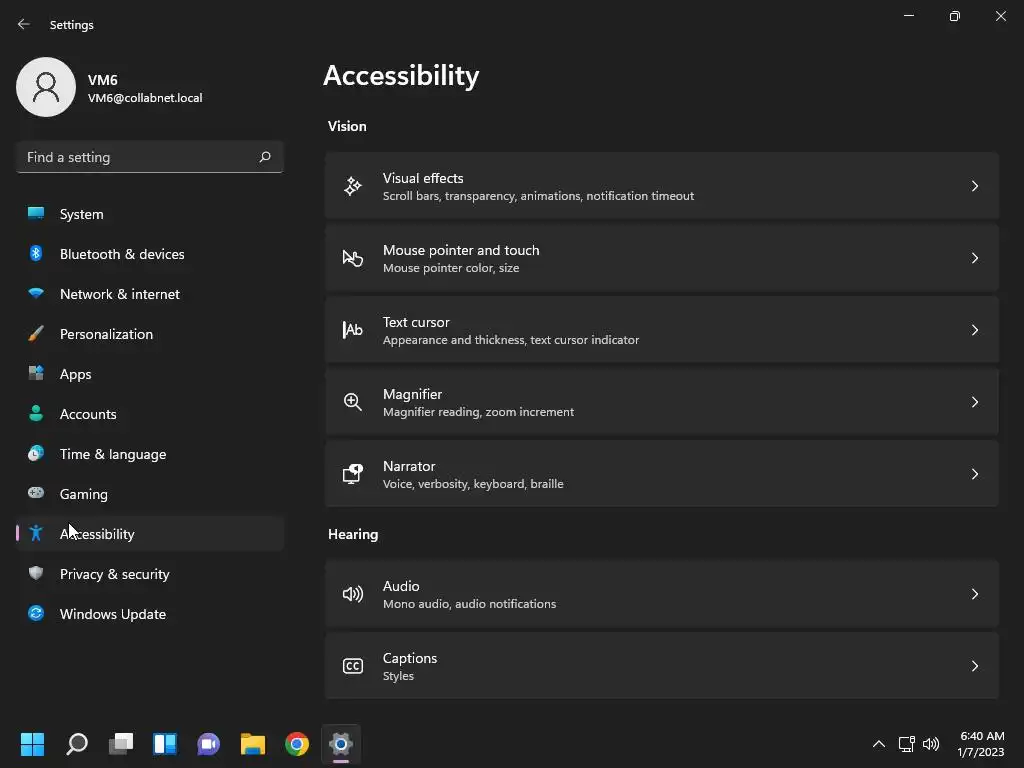
Task: Expand Mouse pointer and touch chevron
Action: tap(975, 258)
